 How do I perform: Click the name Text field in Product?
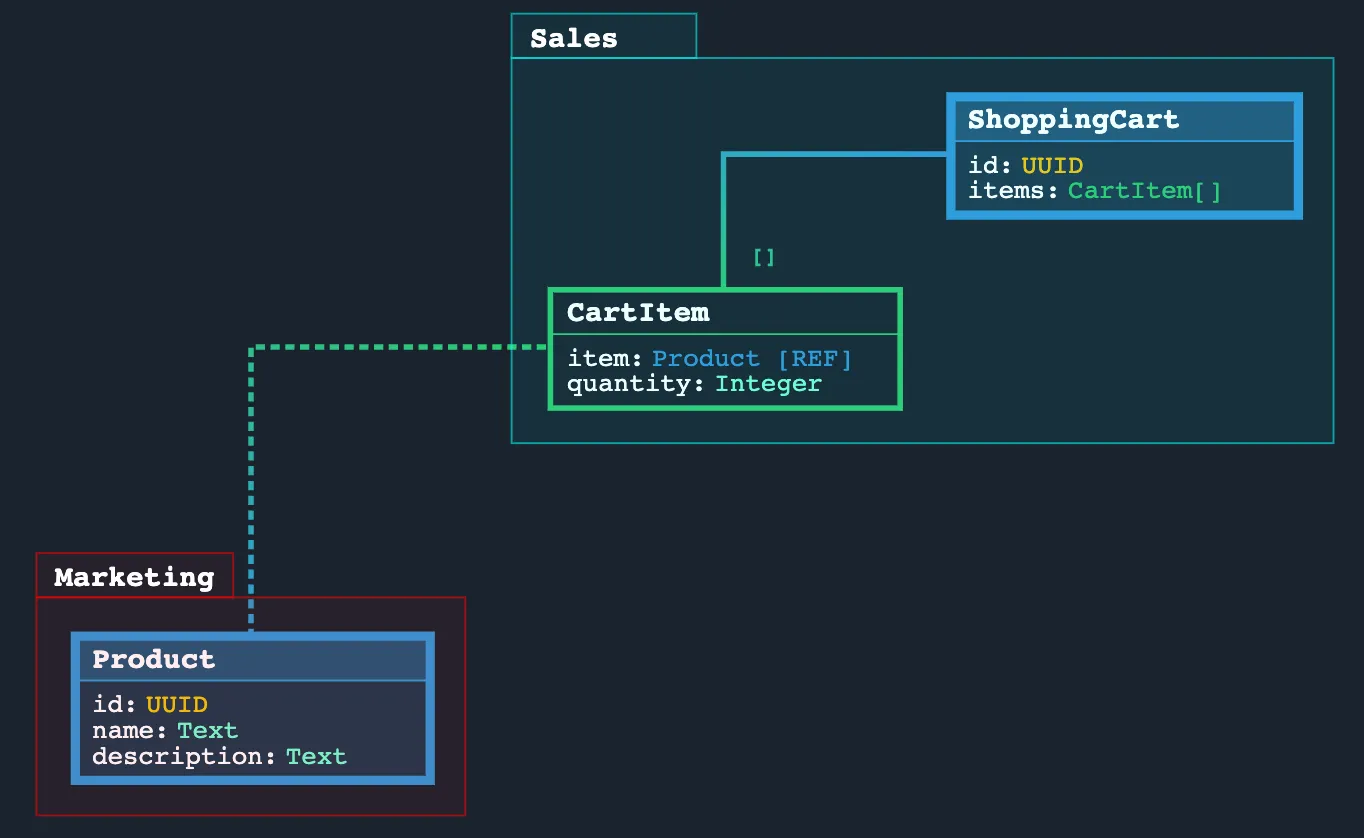(165, 730)
